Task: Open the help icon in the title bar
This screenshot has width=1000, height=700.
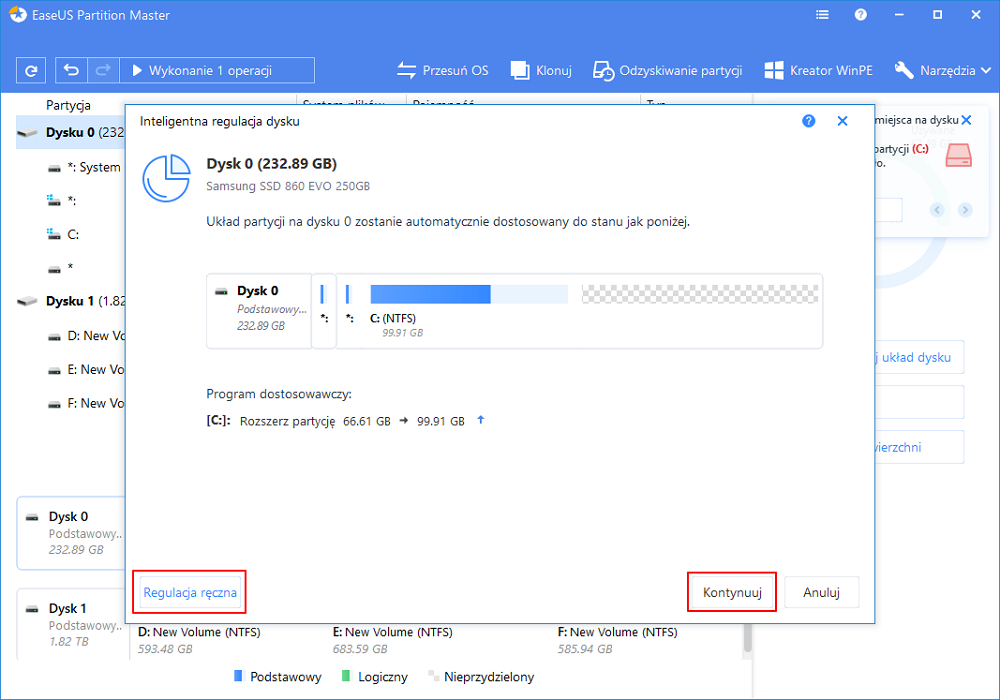Action: 861,15
